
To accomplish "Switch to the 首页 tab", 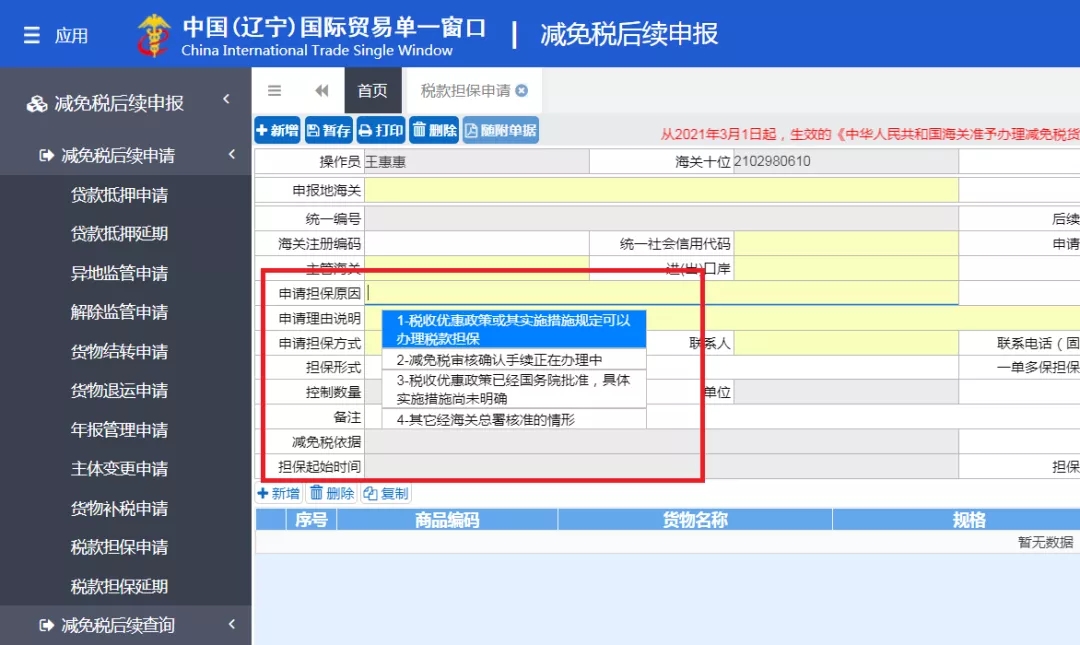I will (x=372, y=91).
